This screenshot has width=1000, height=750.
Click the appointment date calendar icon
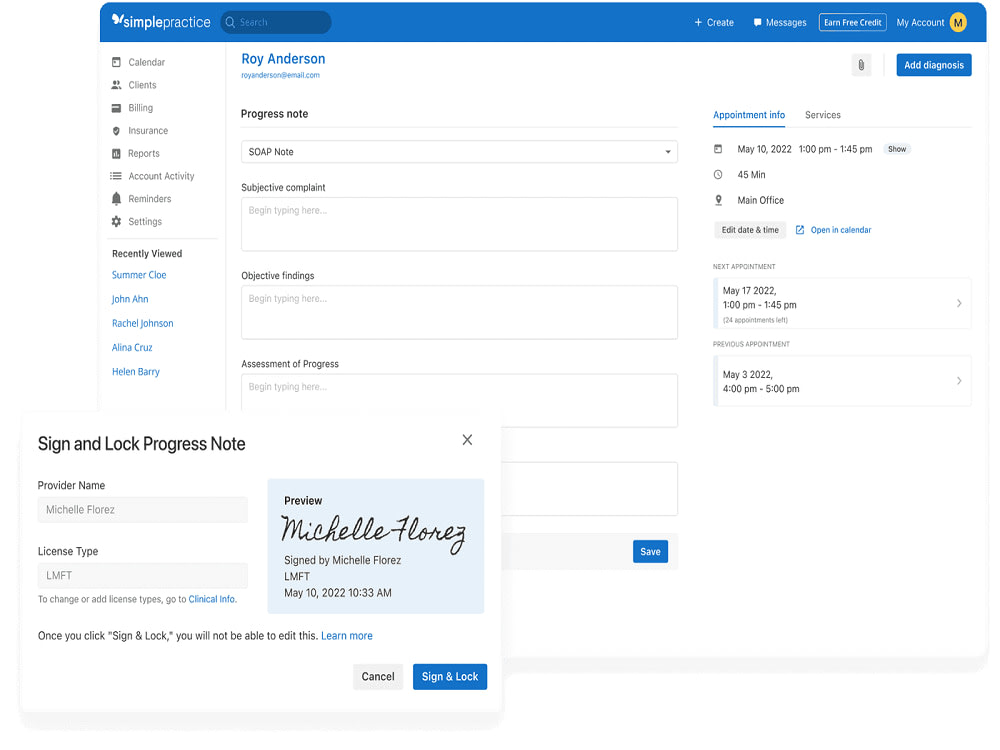point(718,149)
